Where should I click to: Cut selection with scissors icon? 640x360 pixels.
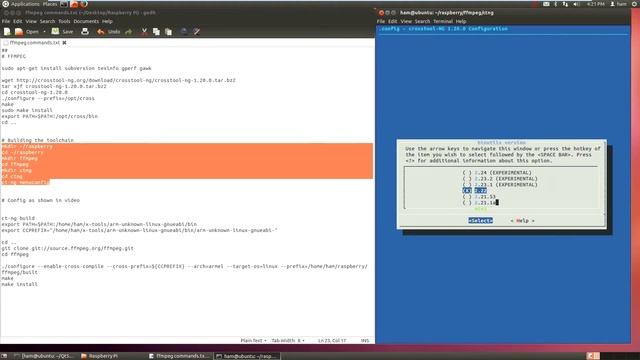[x=144, y=31]
